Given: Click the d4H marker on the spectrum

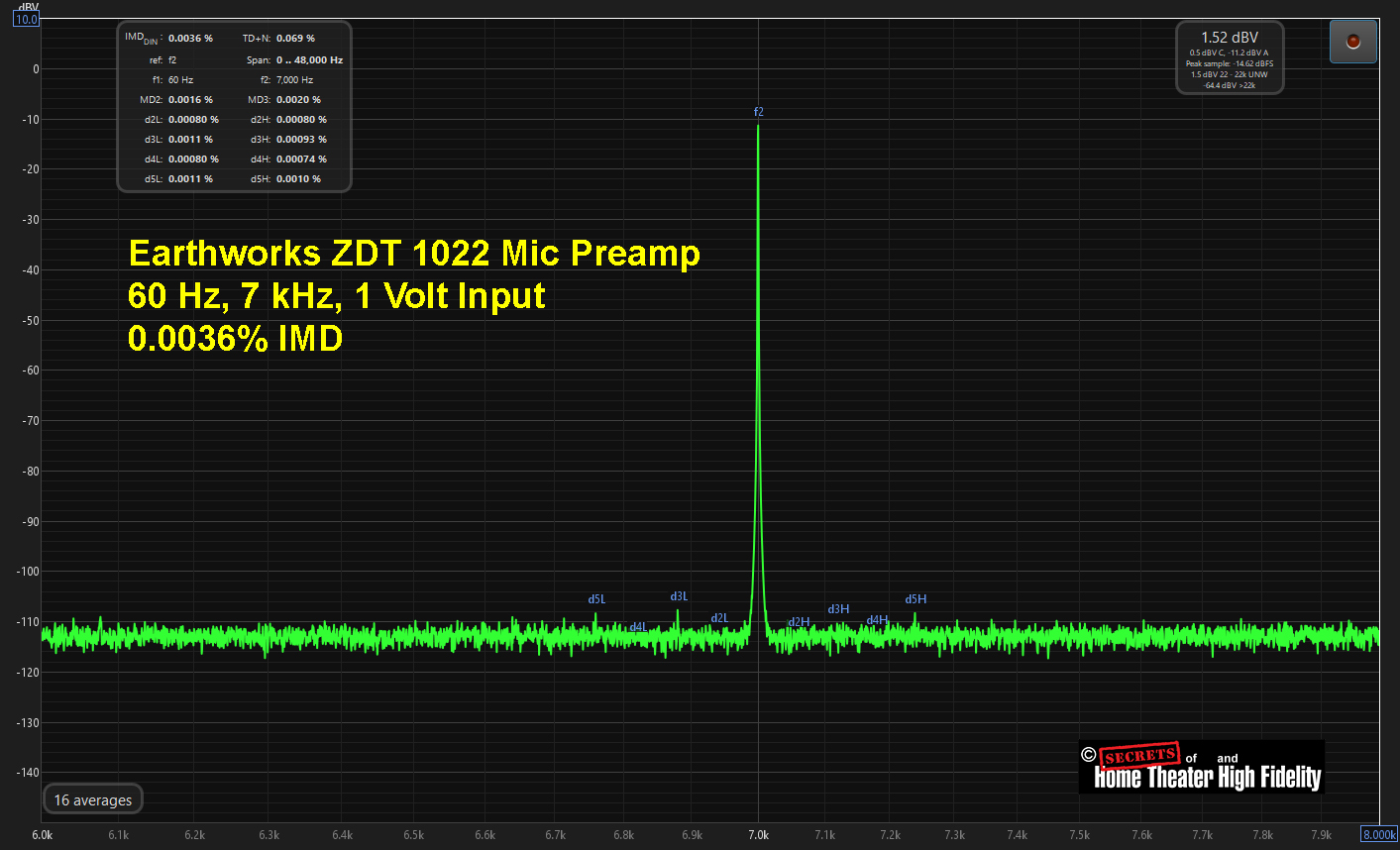Looking at the screenshot, I should click(877, 620).
